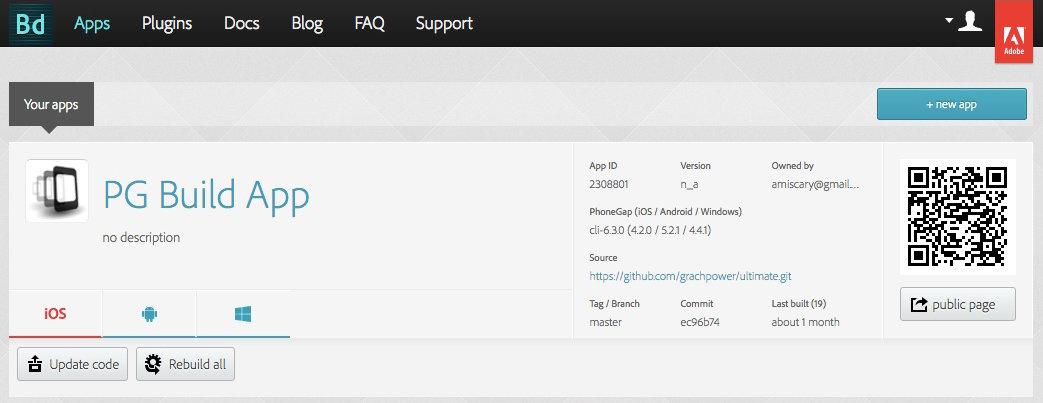
Task: Click the QR code image
Action: pyautogui.click(x=958, y=217)
